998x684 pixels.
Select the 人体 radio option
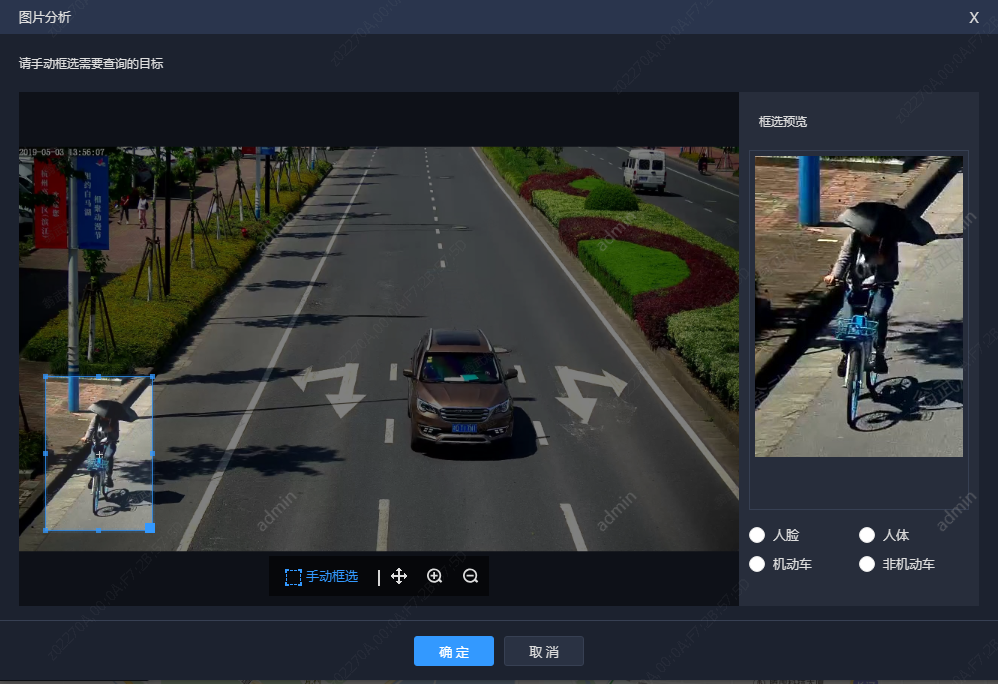pyautogui.click(x=867, y=535)
